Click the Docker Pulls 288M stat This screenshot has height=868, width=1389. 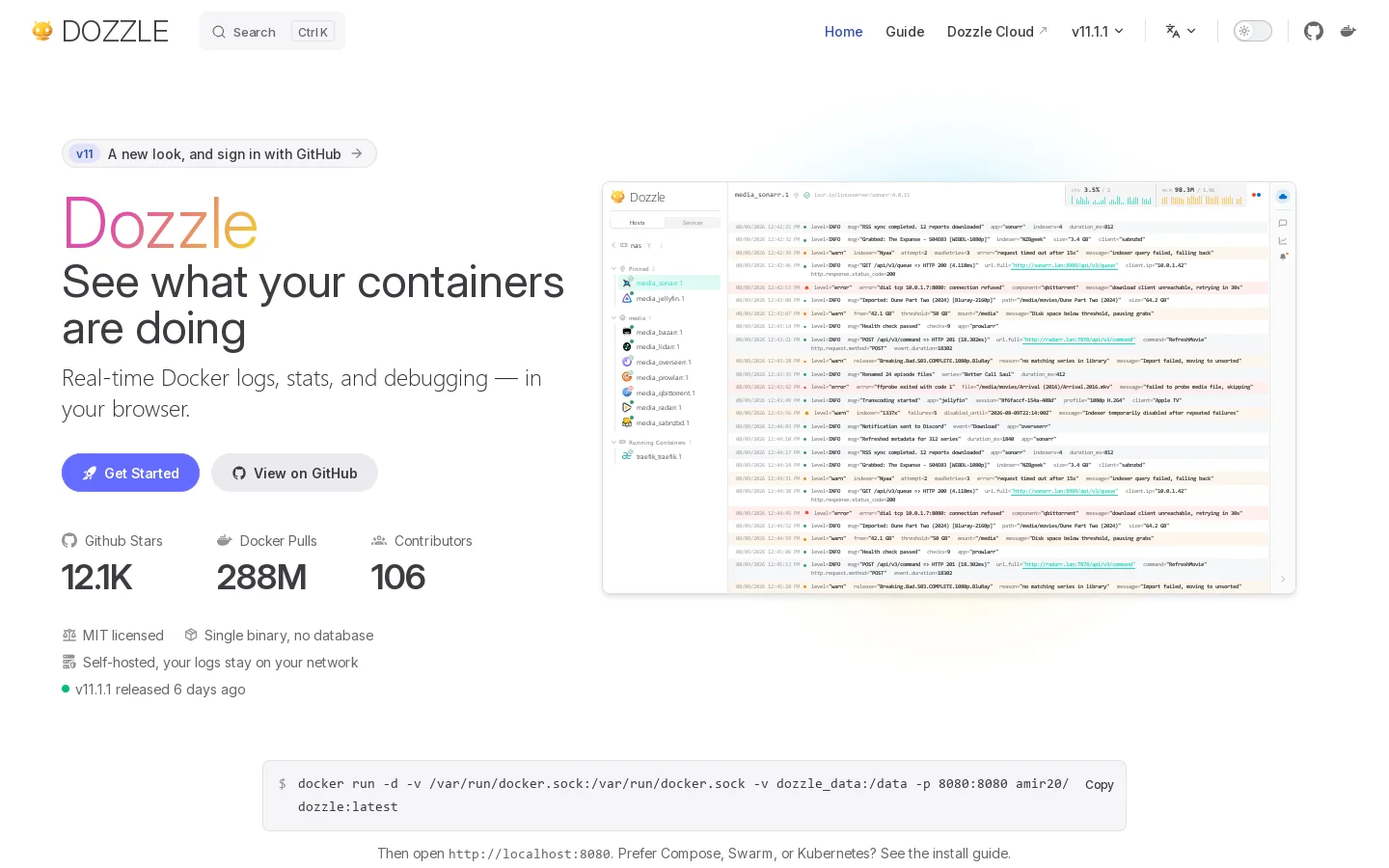tap(266, 565)
